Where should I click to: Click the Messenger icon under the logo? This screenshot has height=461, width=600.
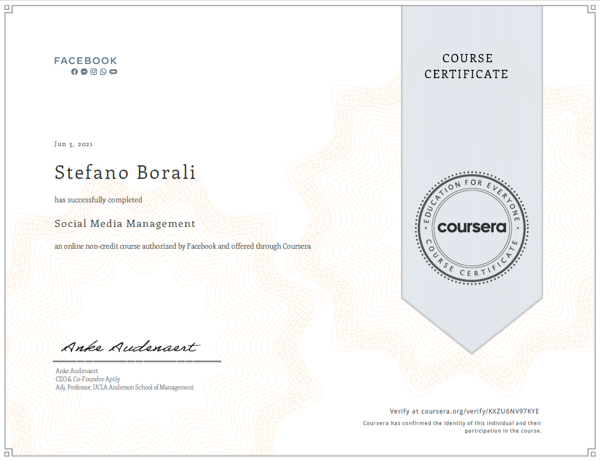(84, 72)
